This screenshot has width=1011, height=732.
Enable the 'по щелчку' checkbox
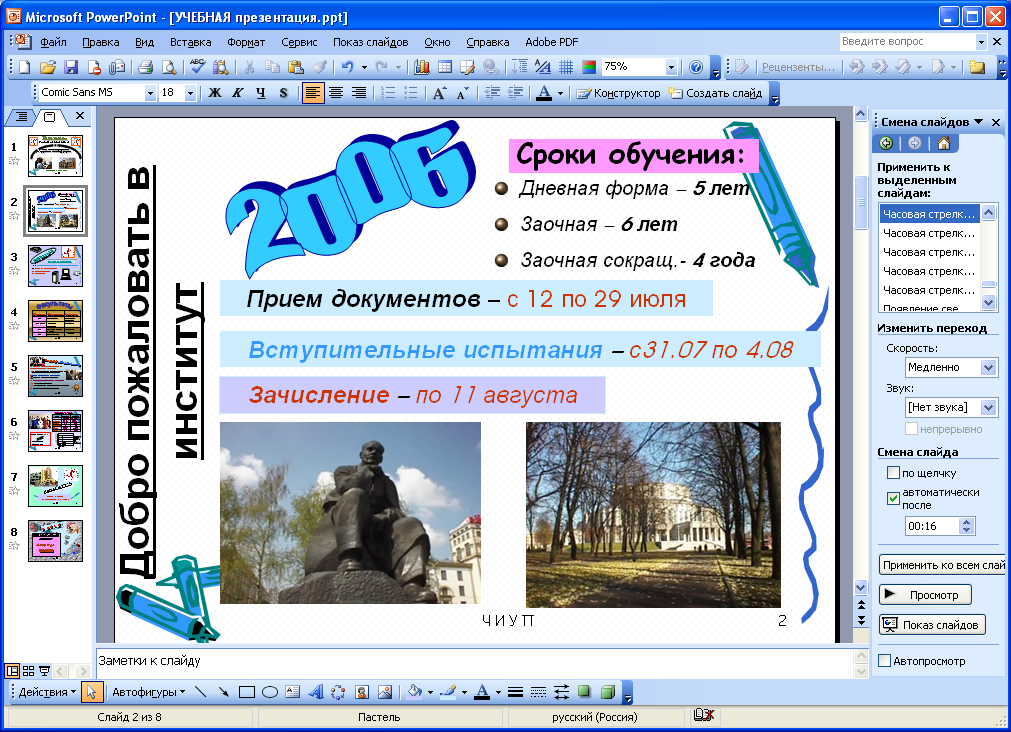pyautogui.click(x=893, y=473)
